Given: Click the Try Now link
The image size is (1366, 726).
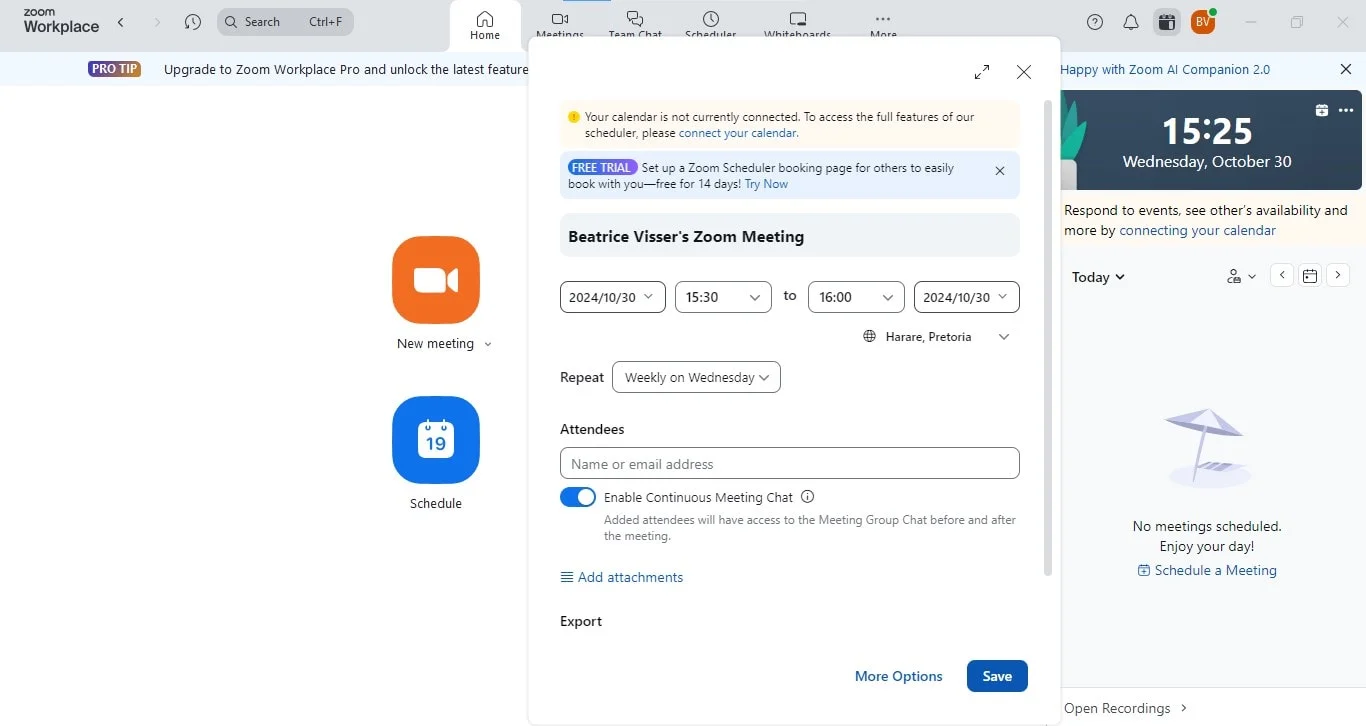Looking at the screenshot, I should pyautogui.click(x=766, y=184).
